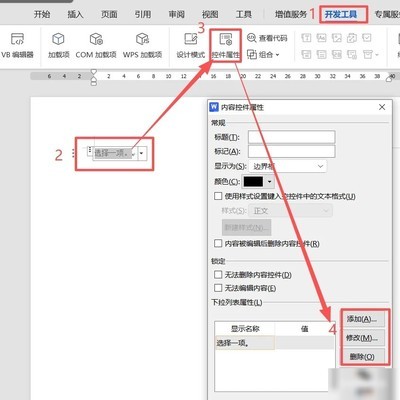The width and height of the screenshot is (400, 400).
Task: Toggle 设计模式 design mode
Action: pyautogui.click(x=191, y=46)
